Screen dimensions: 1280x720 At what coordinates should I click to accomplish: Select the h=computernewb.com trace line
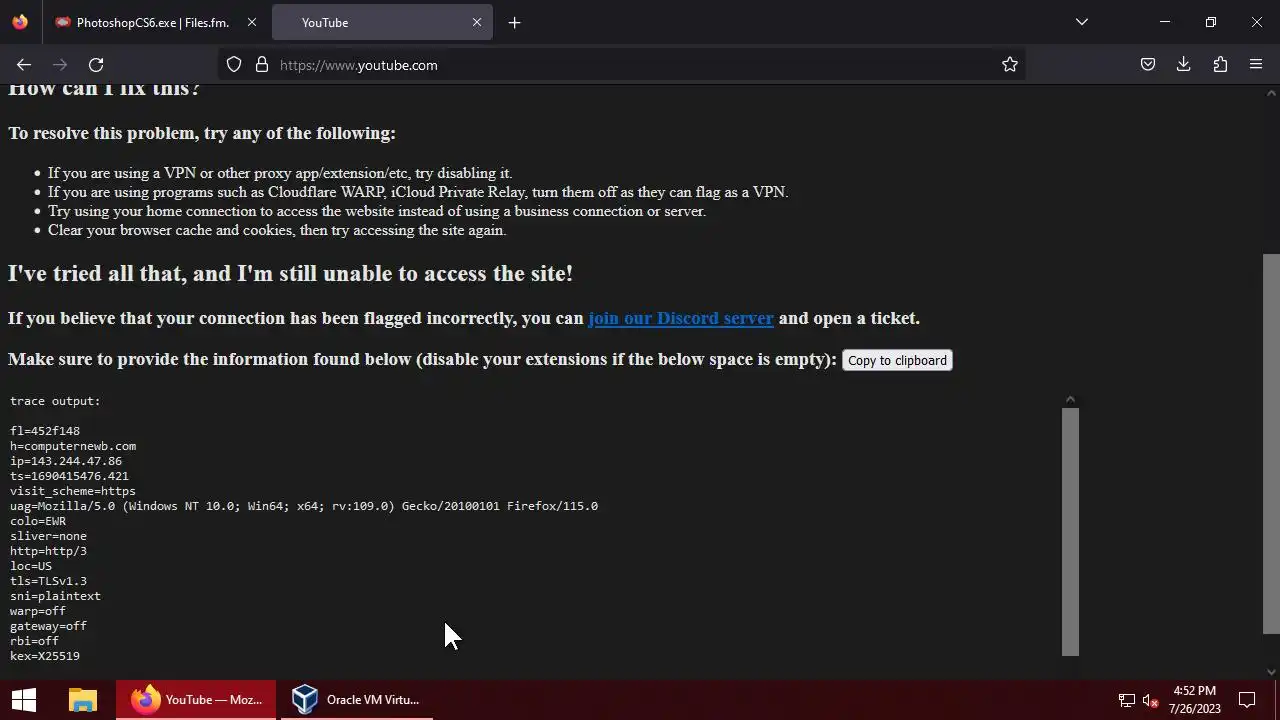coord(73,446)
